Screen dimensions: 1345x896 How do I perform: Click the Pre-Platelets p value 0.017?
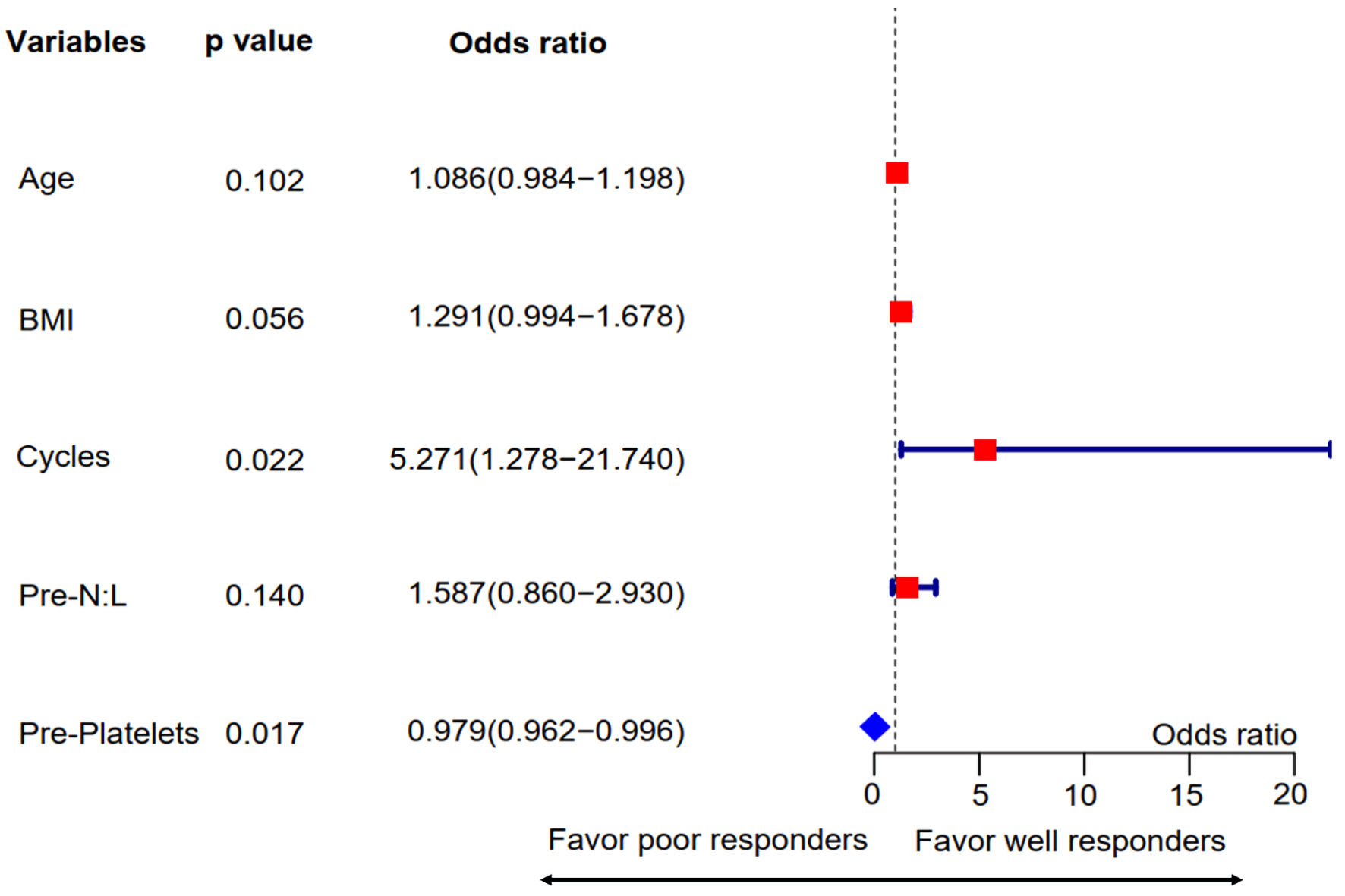tap(264, 733)
